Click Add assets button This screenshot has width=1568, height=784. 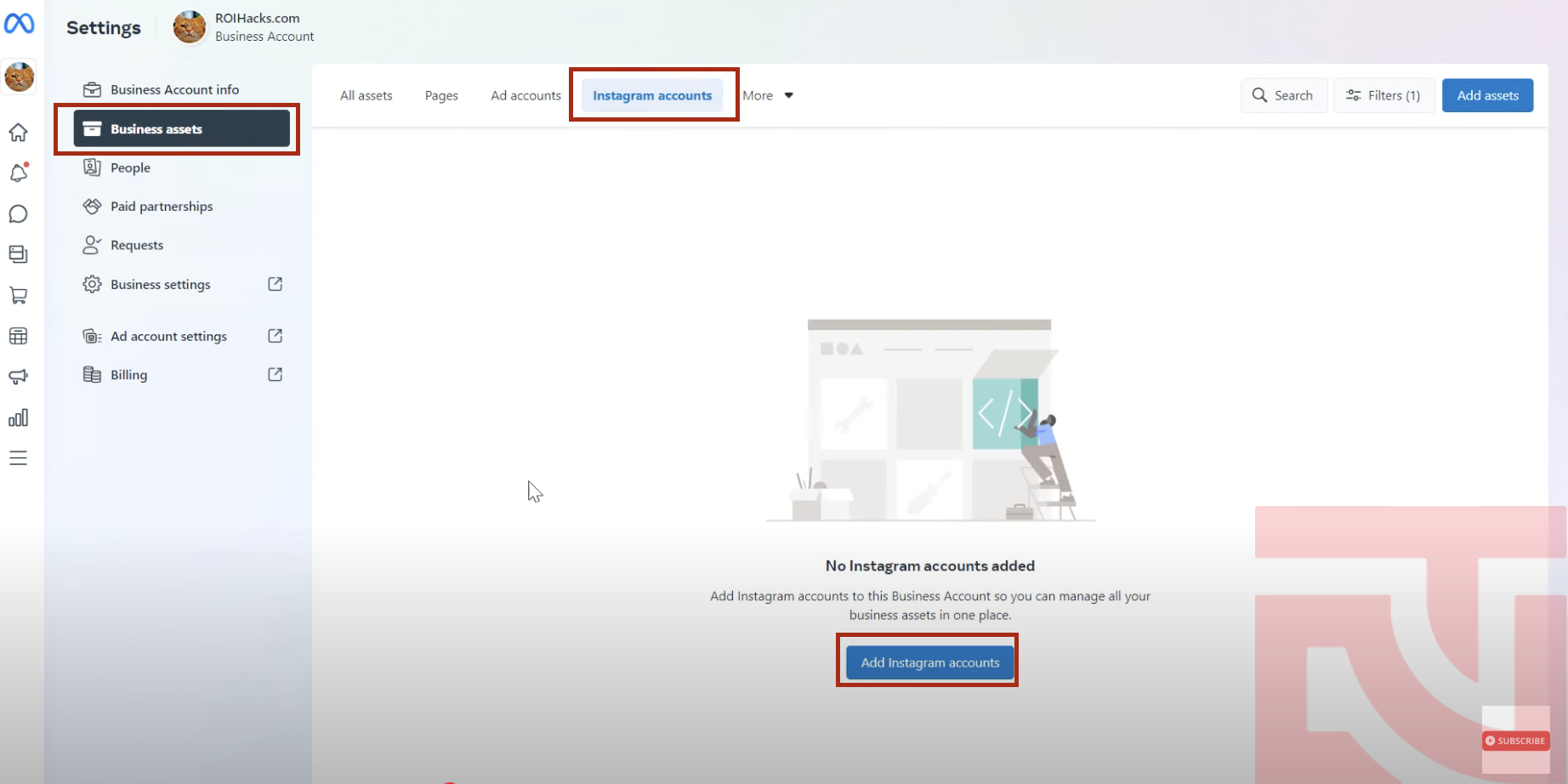point(1487,95)
